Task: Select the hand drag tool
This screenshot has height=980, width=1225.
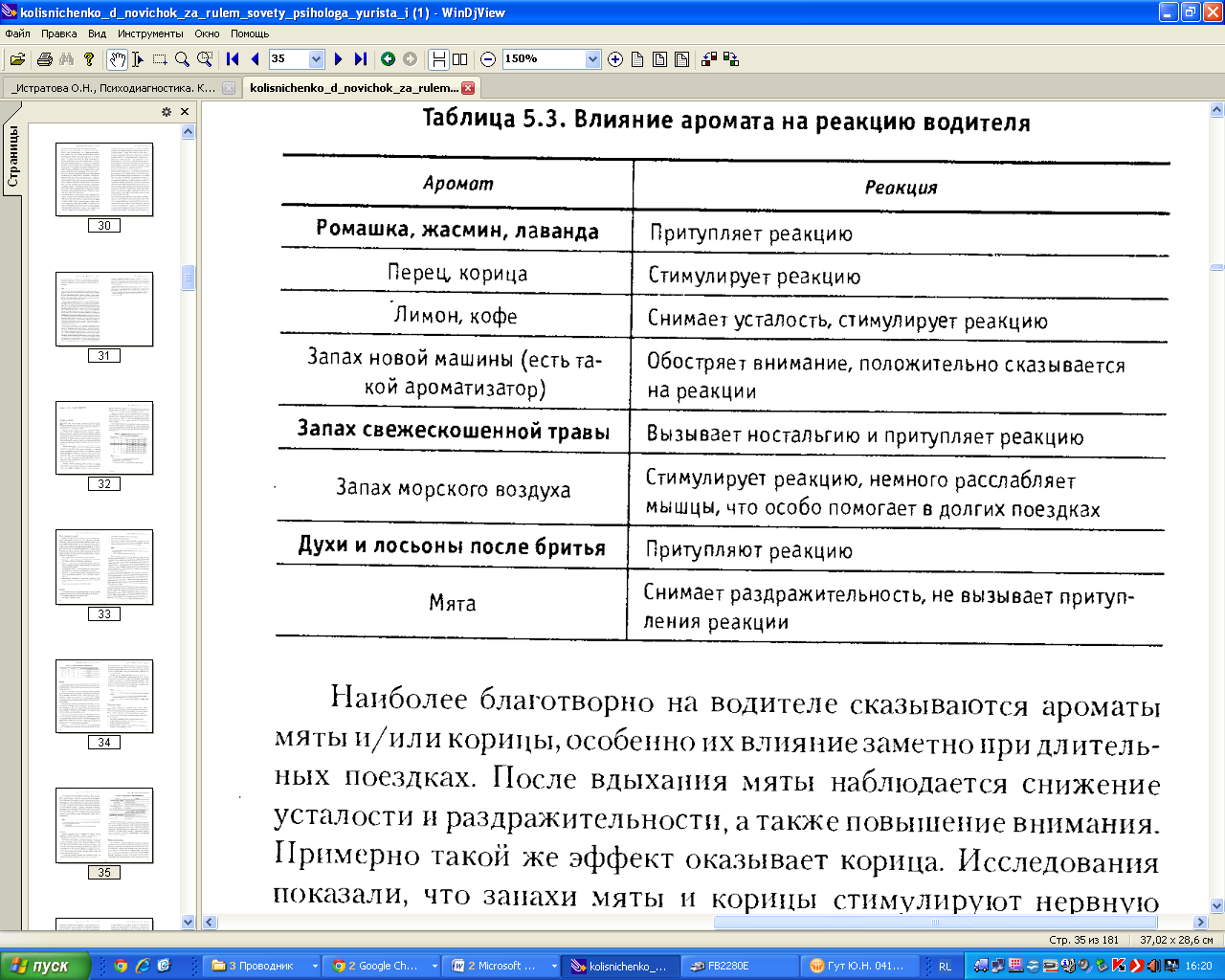Action: [x=117, y=59]
